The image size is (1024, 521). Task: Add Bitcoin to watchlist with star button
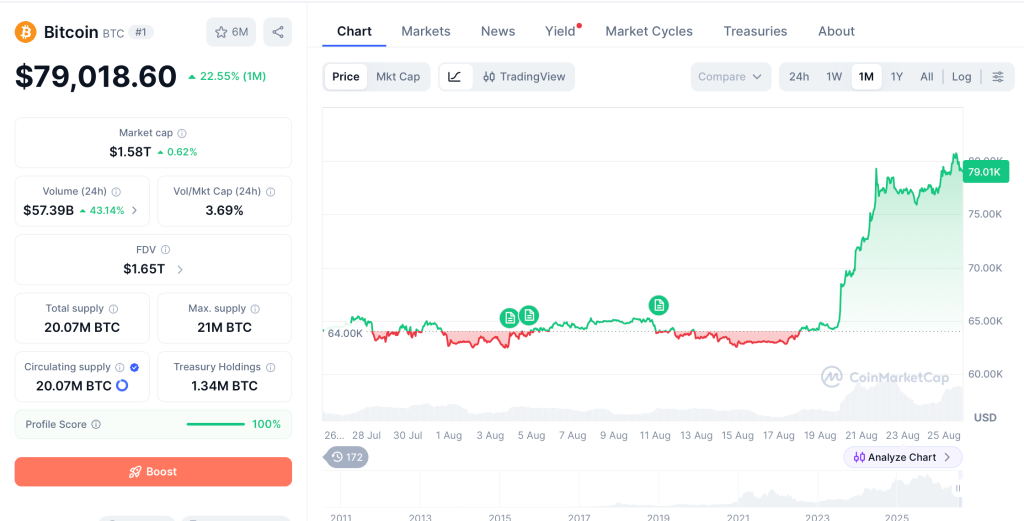click(231, 32)
